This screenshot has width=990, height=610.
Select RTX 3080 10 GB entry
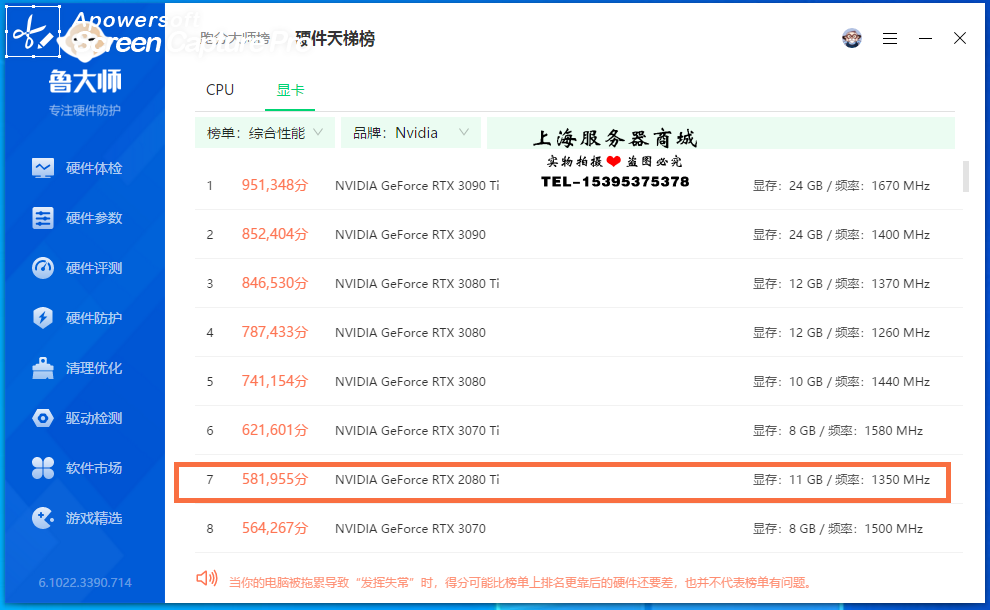pyautogui.click(x=578, y=381)
